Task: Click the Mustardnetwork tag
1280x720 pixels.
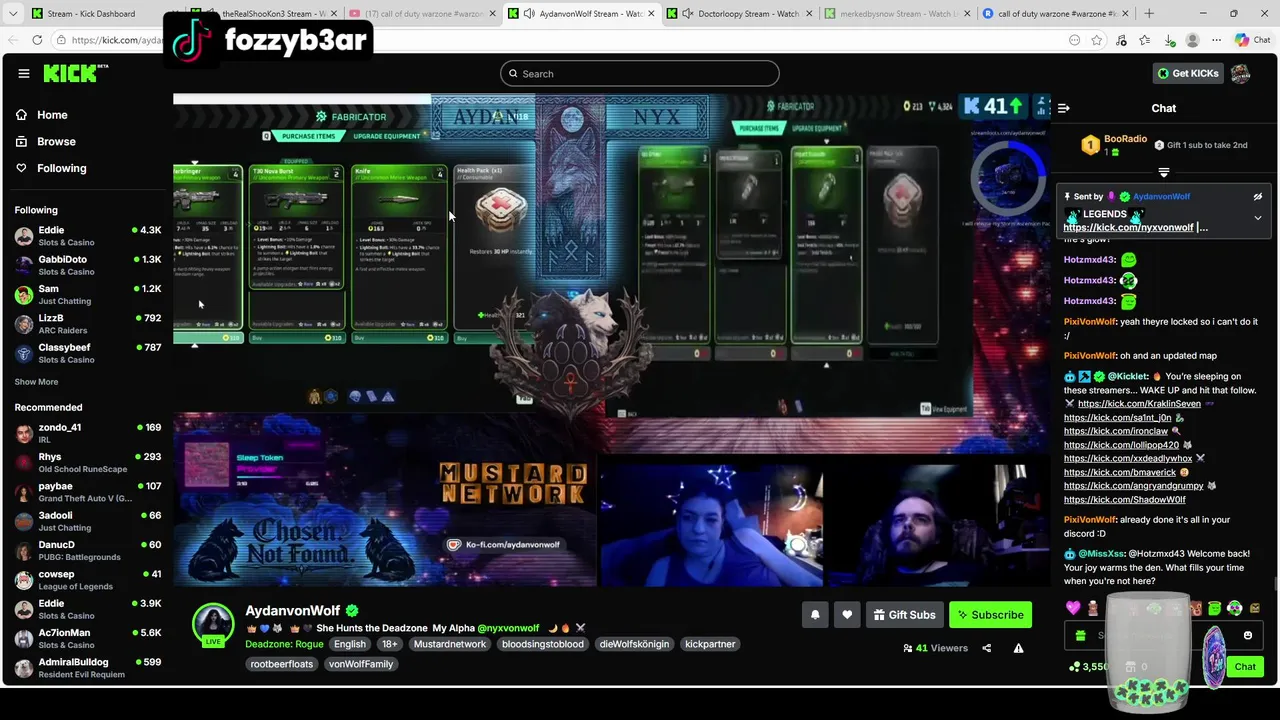Action: [x=450, y=644]
